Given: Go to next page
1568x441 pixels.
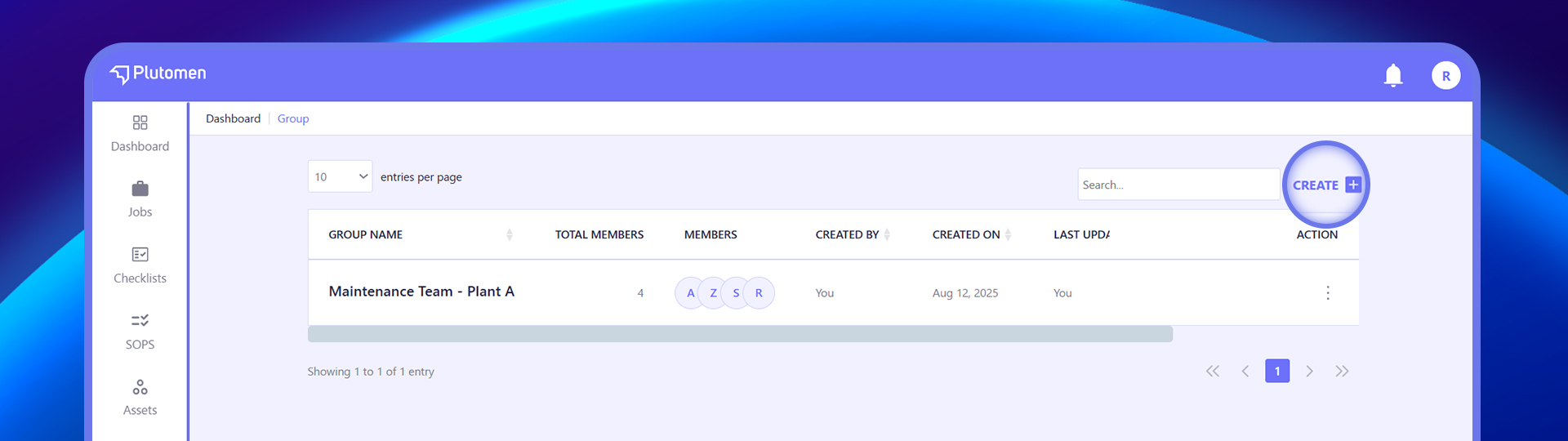Looking at the screenshot, I should click(x=1309, y=372).
